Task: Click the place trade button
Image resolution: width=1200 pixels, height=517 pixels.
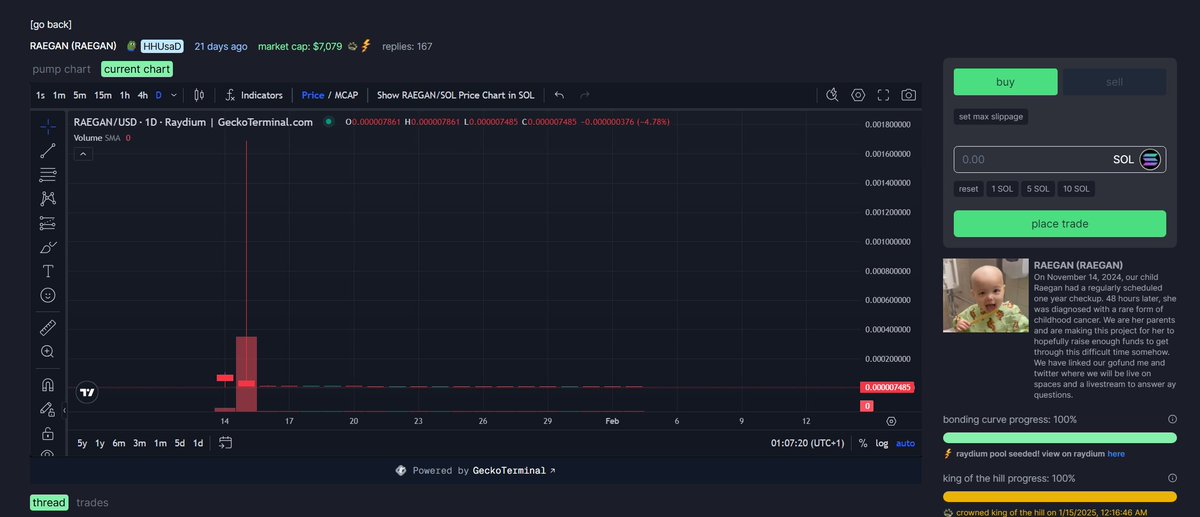Action: [1059, 224]
